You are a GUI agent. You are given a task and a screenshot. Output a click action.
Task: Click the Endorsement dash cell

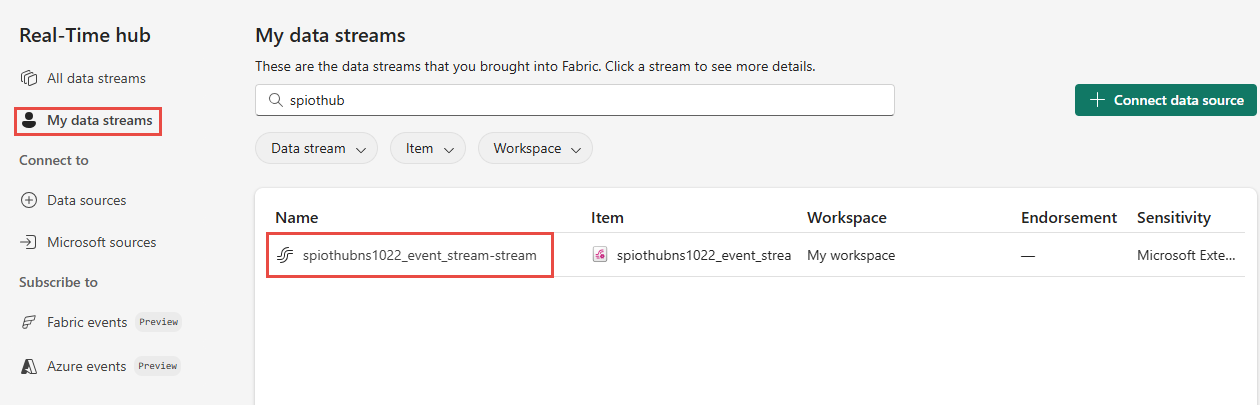tap(1028, 255)
